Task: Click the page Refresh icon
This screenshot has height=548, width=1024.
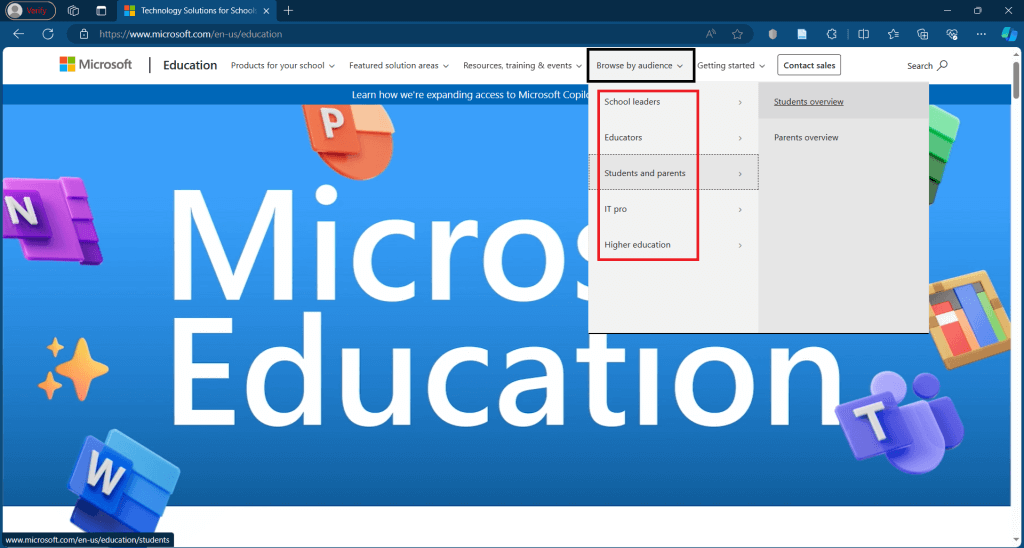Action: [x=48, y=34]
